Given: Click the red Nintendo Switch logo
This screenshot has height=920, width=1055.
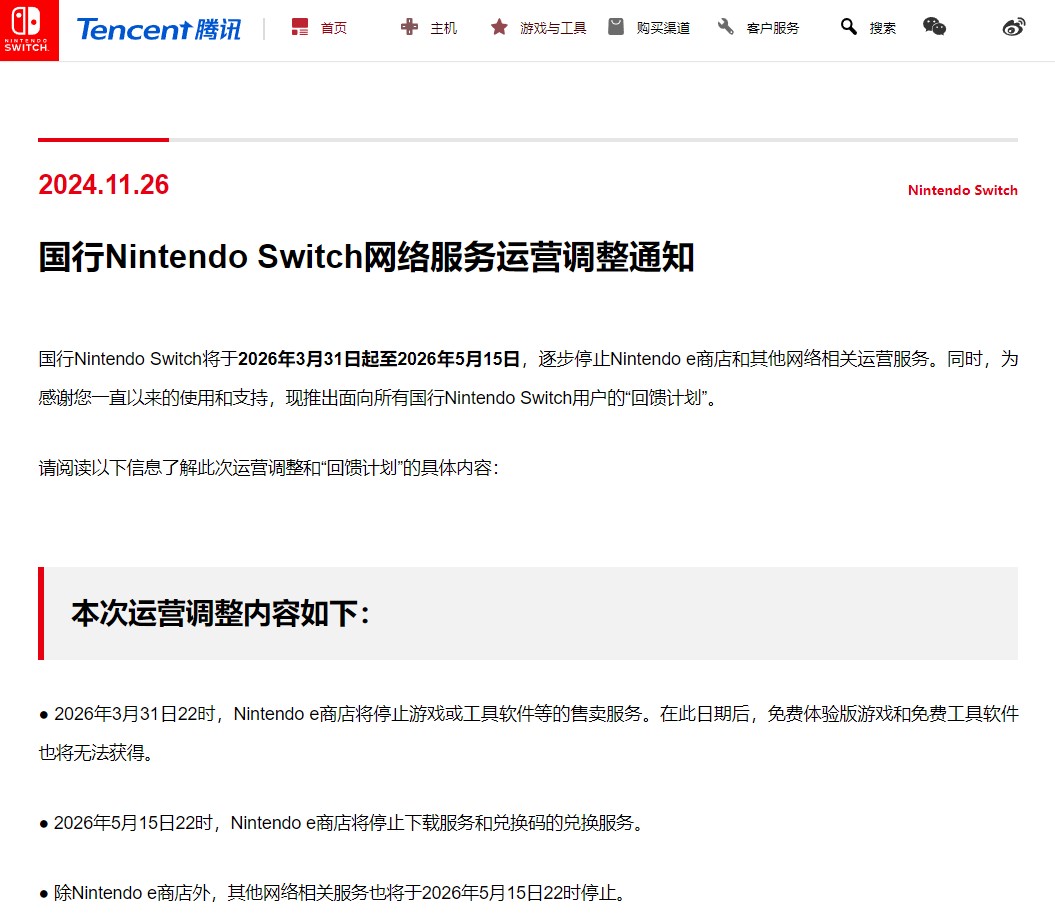Looking at the screenshot, I should pyautogui.click(x=29, y=30).
